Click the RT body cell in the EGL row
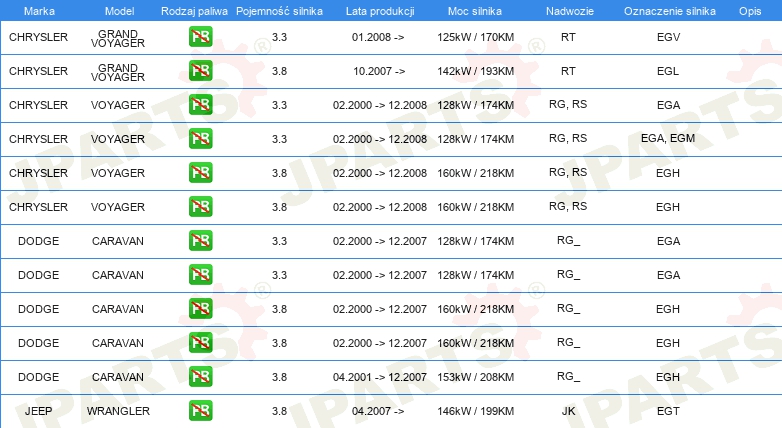The height and width of the screenshot is (428, 782). tap(568, 71)
